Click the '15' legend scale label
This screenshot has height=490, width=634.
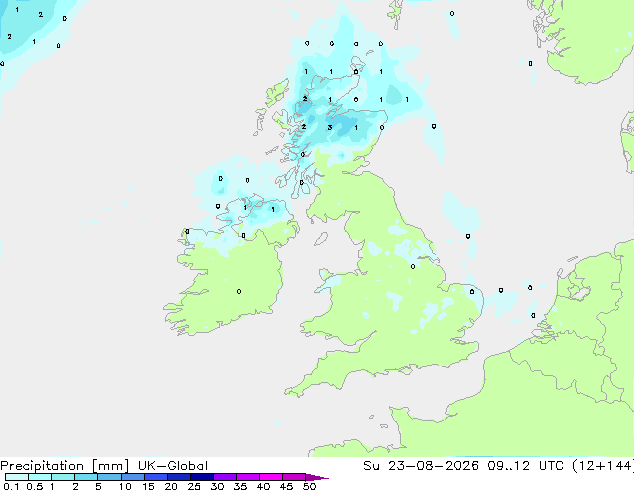tap(148, 486)
